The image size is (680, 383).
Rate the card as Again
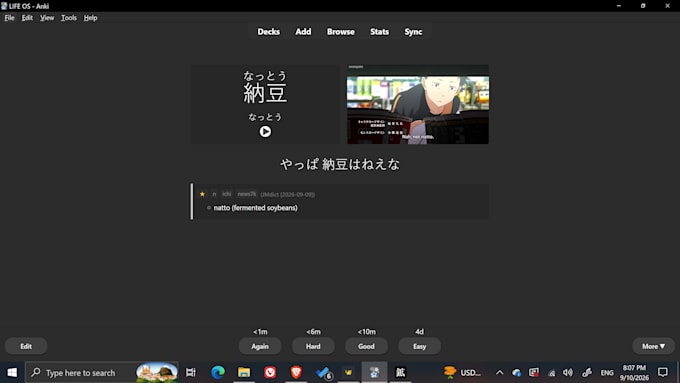point(260,346)
